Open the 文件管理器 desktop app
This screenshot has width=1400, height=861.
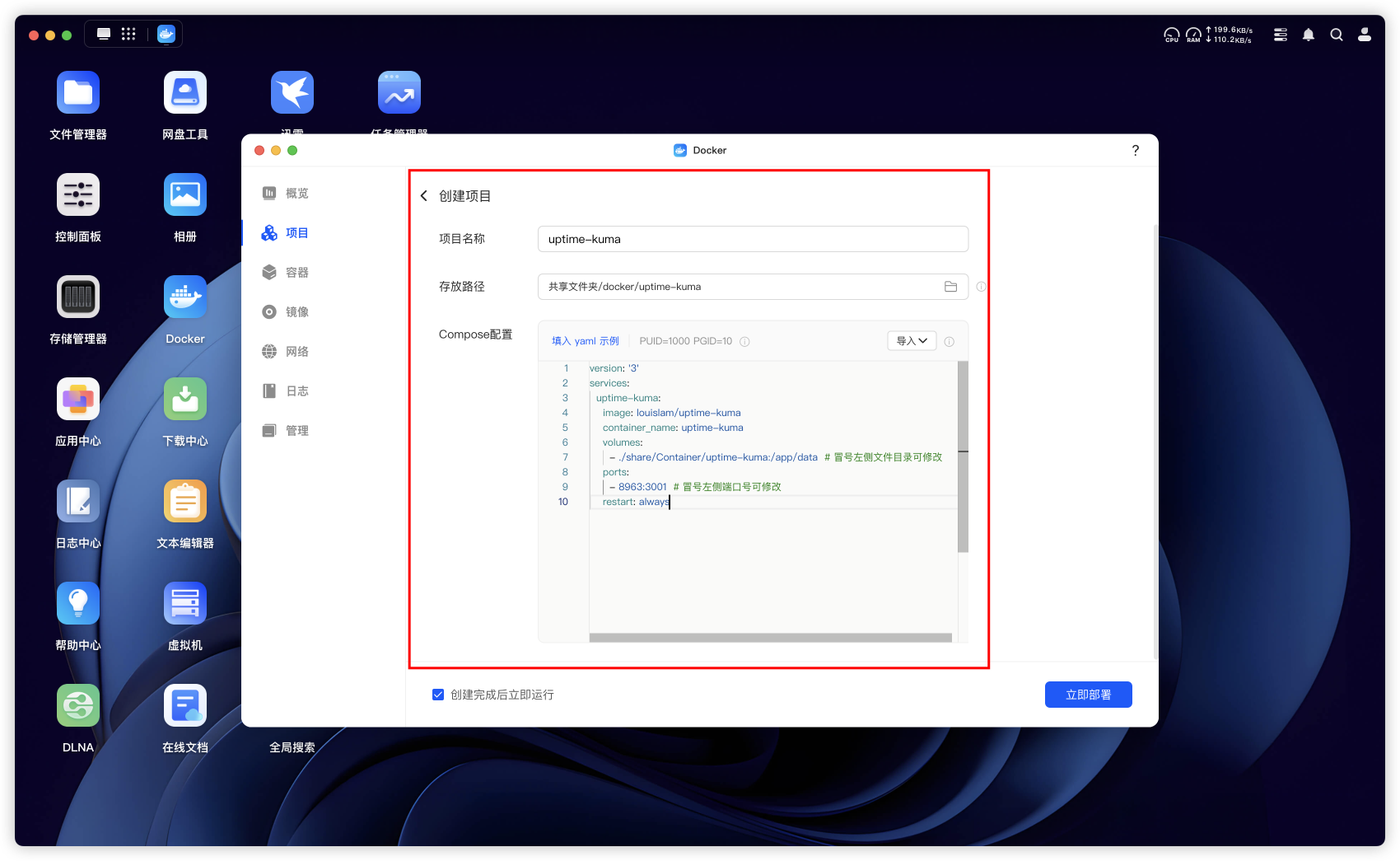78,92
